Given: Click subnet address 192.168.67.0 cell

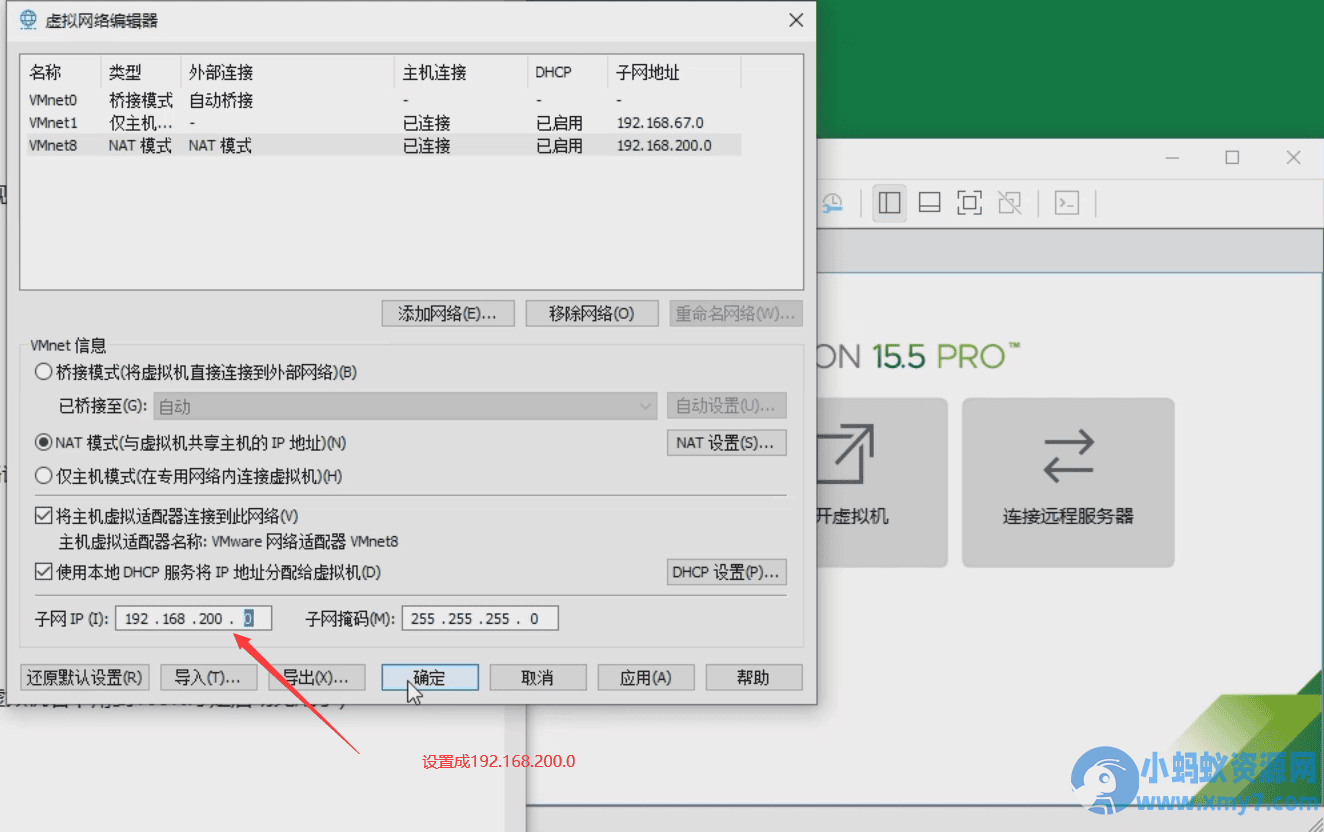Looking at the screenshot, I should click(x=660, y=123).
